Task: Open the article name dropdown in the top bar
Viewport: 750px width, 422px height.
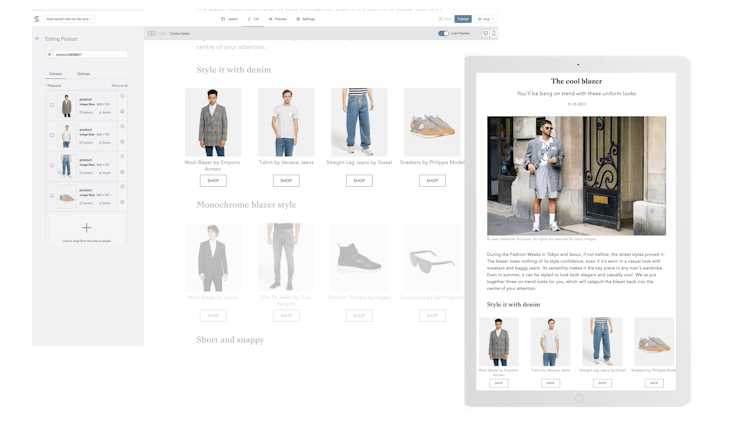Action: click(x=68, y=18)
